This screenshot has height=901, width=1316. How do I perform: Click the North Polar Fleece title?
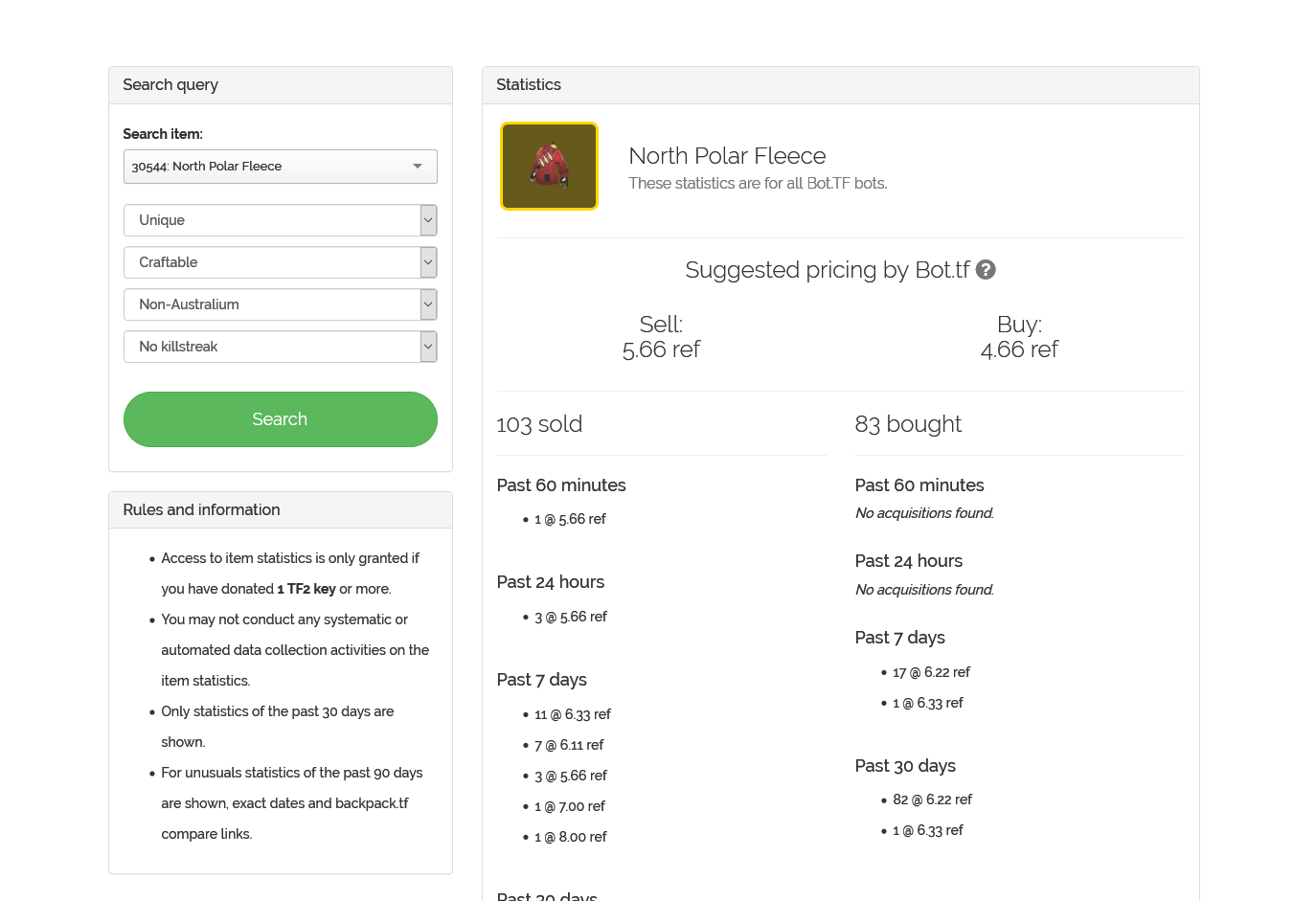click(x=727, y=156)
